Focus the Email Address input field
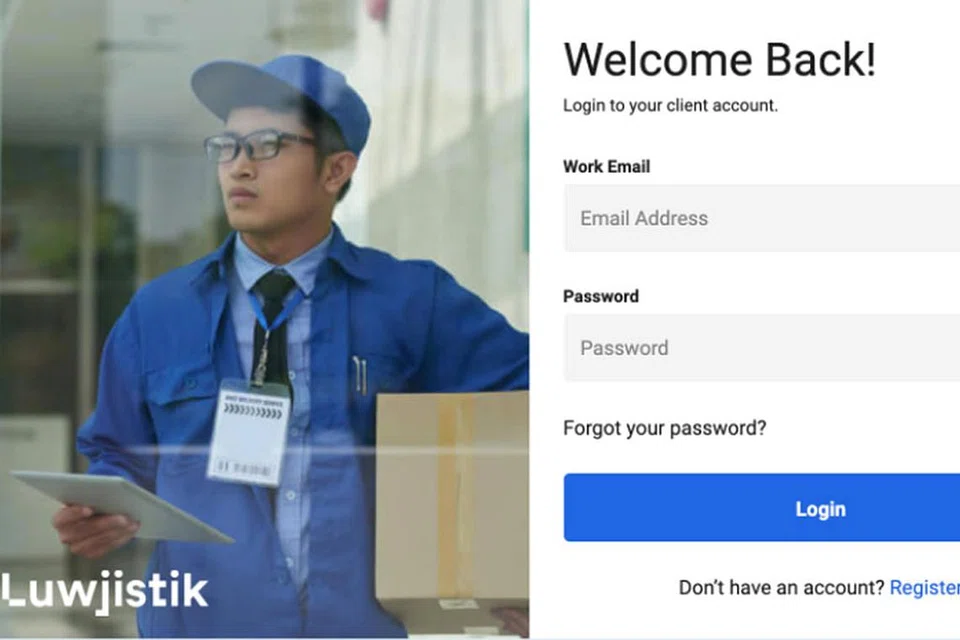The height and width of the screenshot is (640, 960). (x=762, y=218)
